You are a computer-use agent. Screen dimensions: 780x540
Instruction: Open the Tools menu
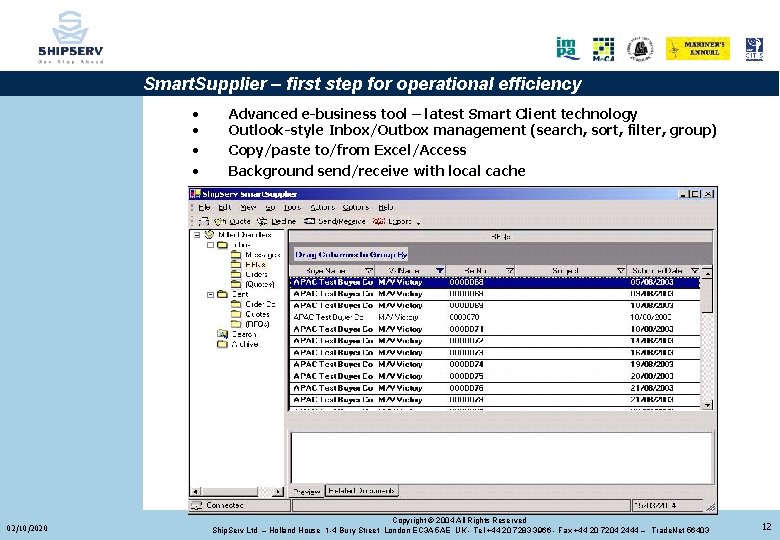click(292, 207)
